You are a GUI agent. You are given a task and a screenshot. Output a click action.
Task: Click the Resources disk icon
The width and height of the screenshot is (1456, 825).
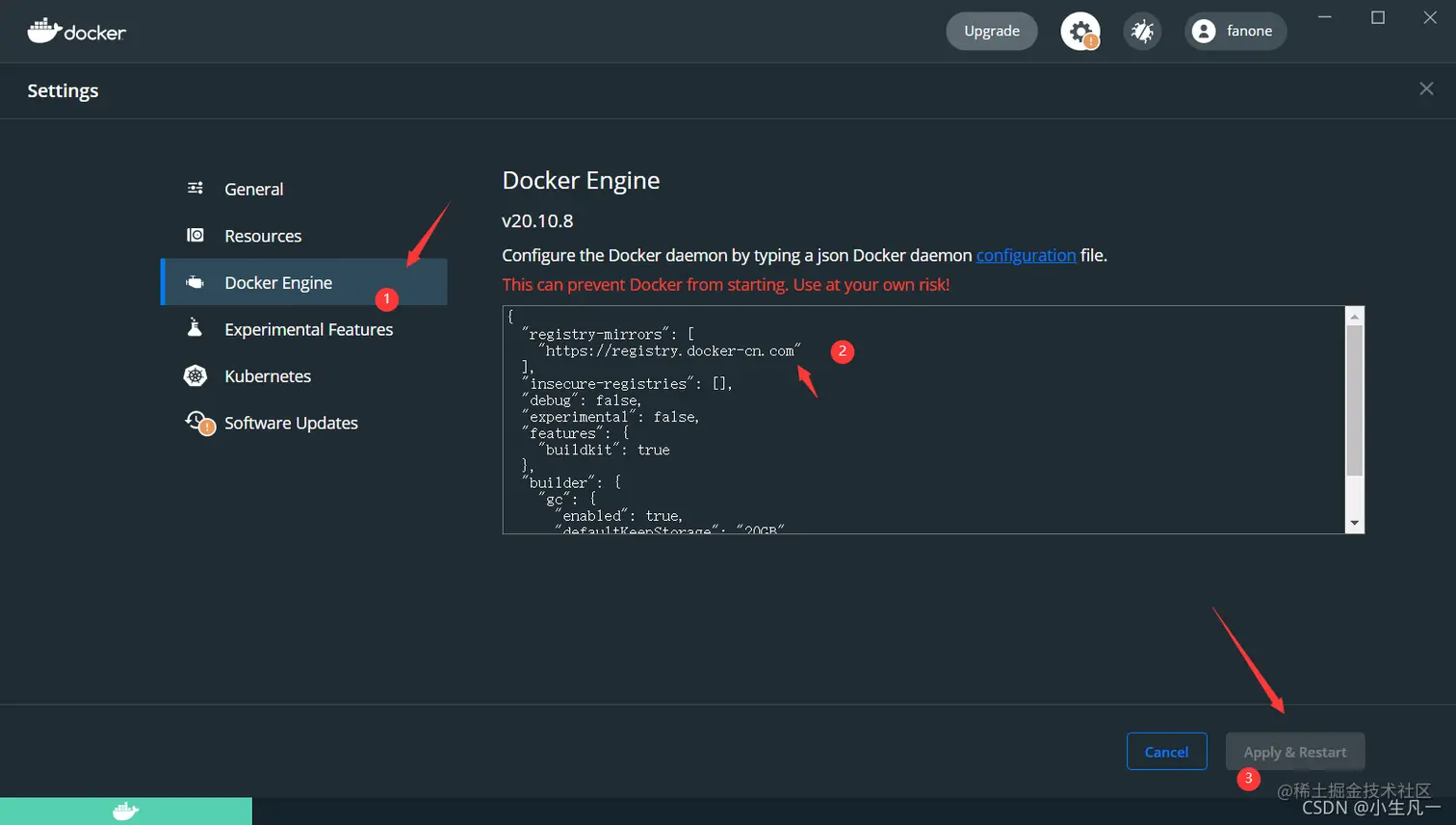[195, 235]
